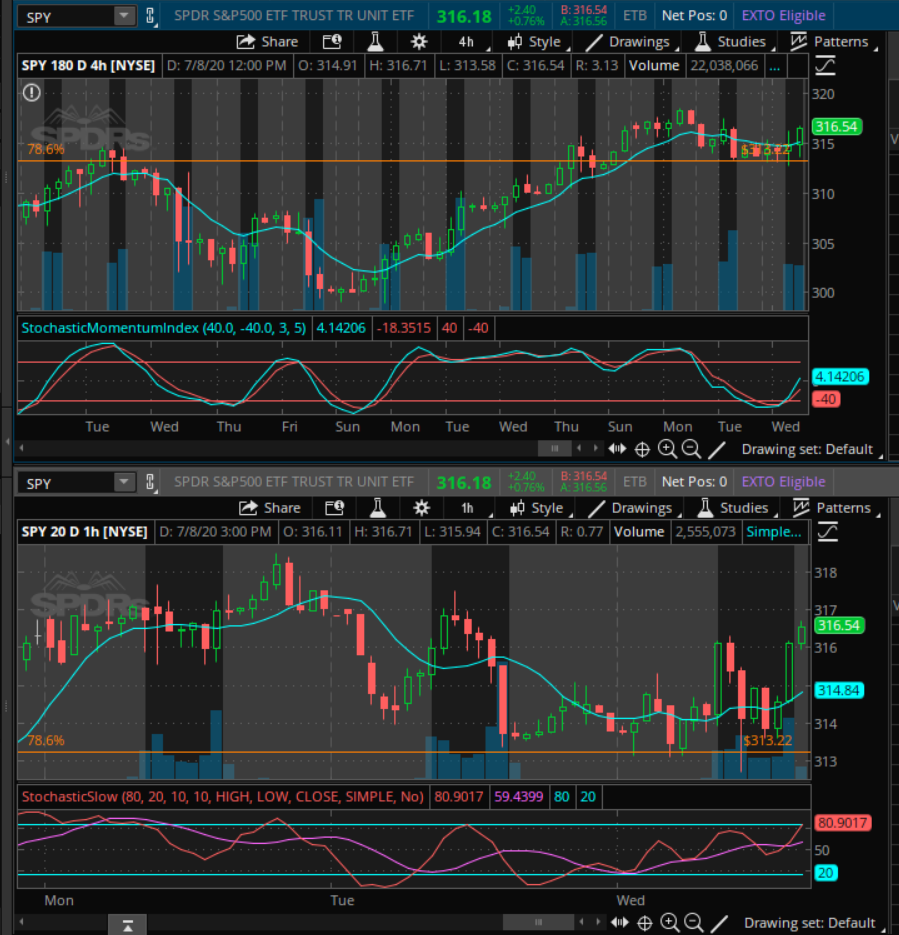Click the left panel collapse arrow on the window edge
The width and height of the screenshot is (899, 935).
tap(7, 442)
